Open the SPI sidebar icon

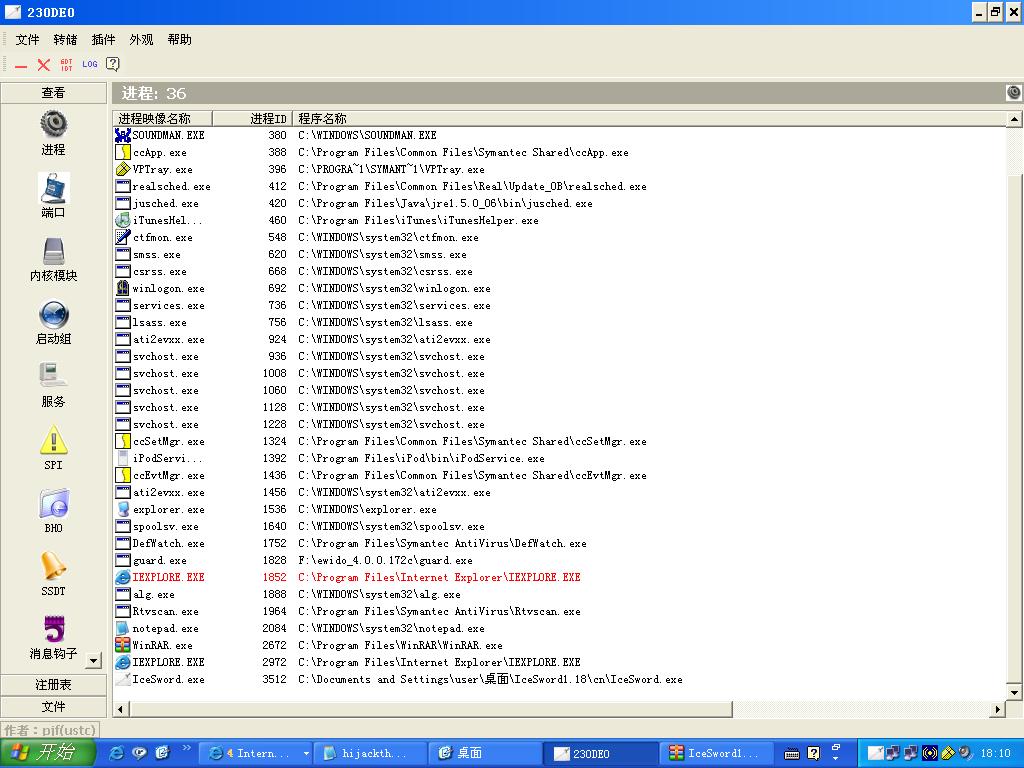pyautogui.click(x=53, y=440)
